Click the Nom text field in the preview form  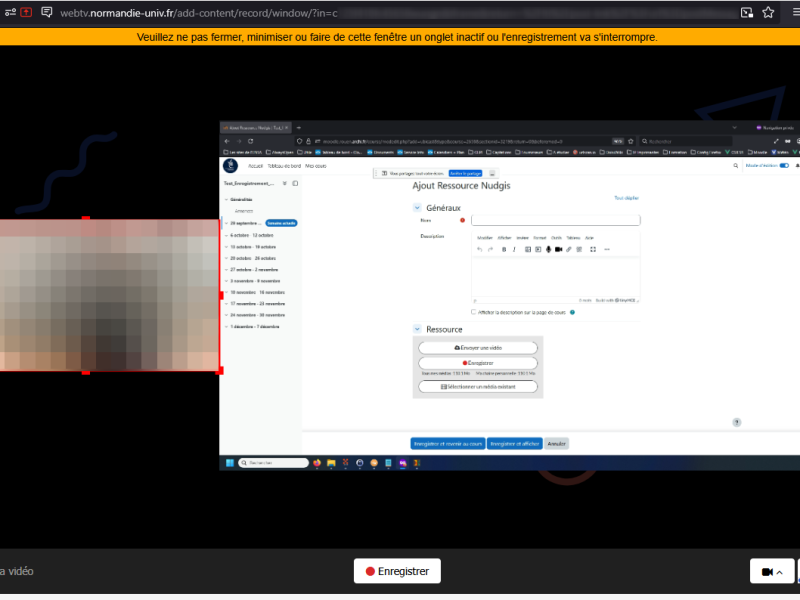(555, 220)
